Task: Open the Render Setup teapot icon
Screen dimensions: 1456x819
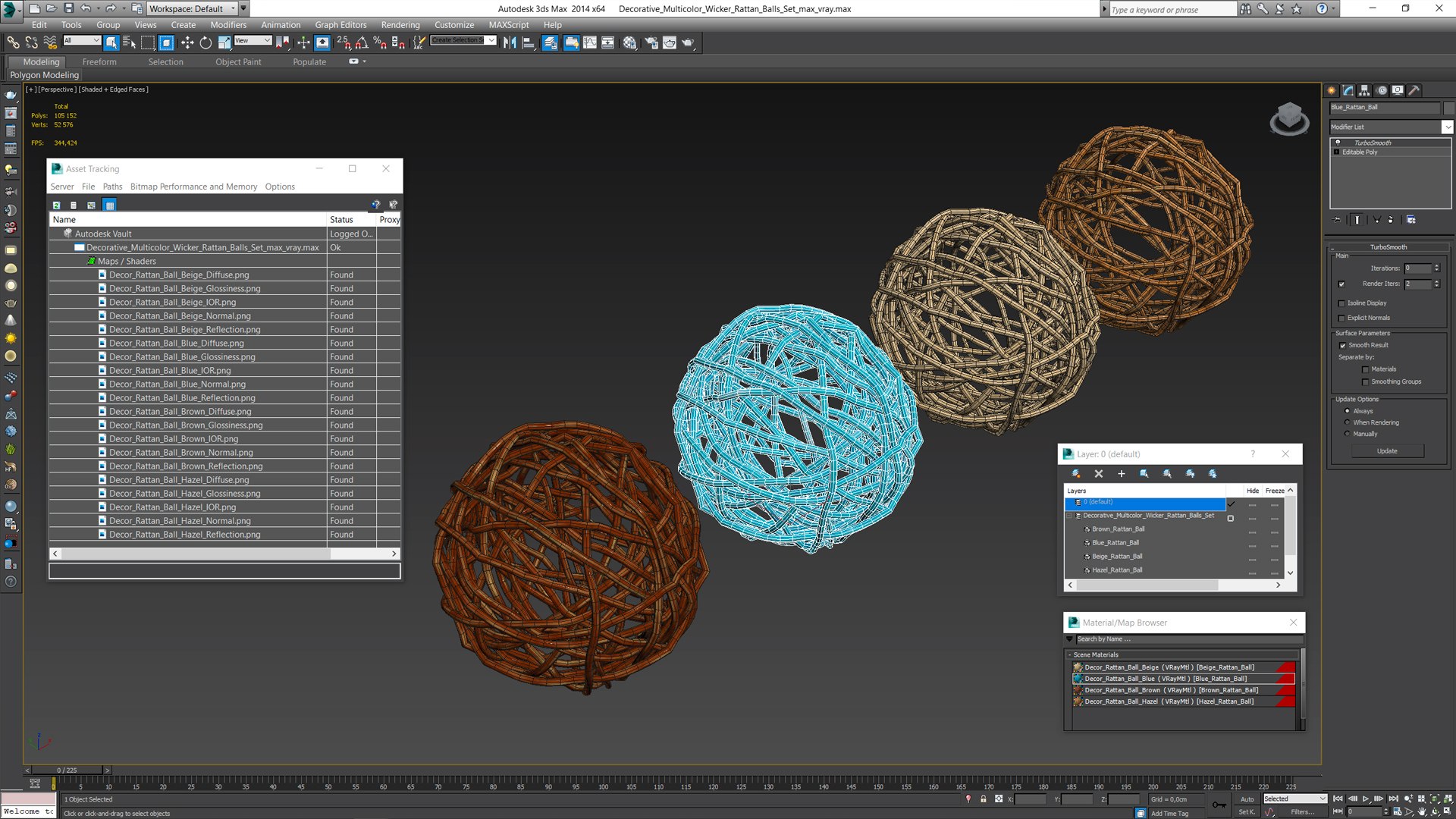Action: pyautogui.click(x=651, y=42)
